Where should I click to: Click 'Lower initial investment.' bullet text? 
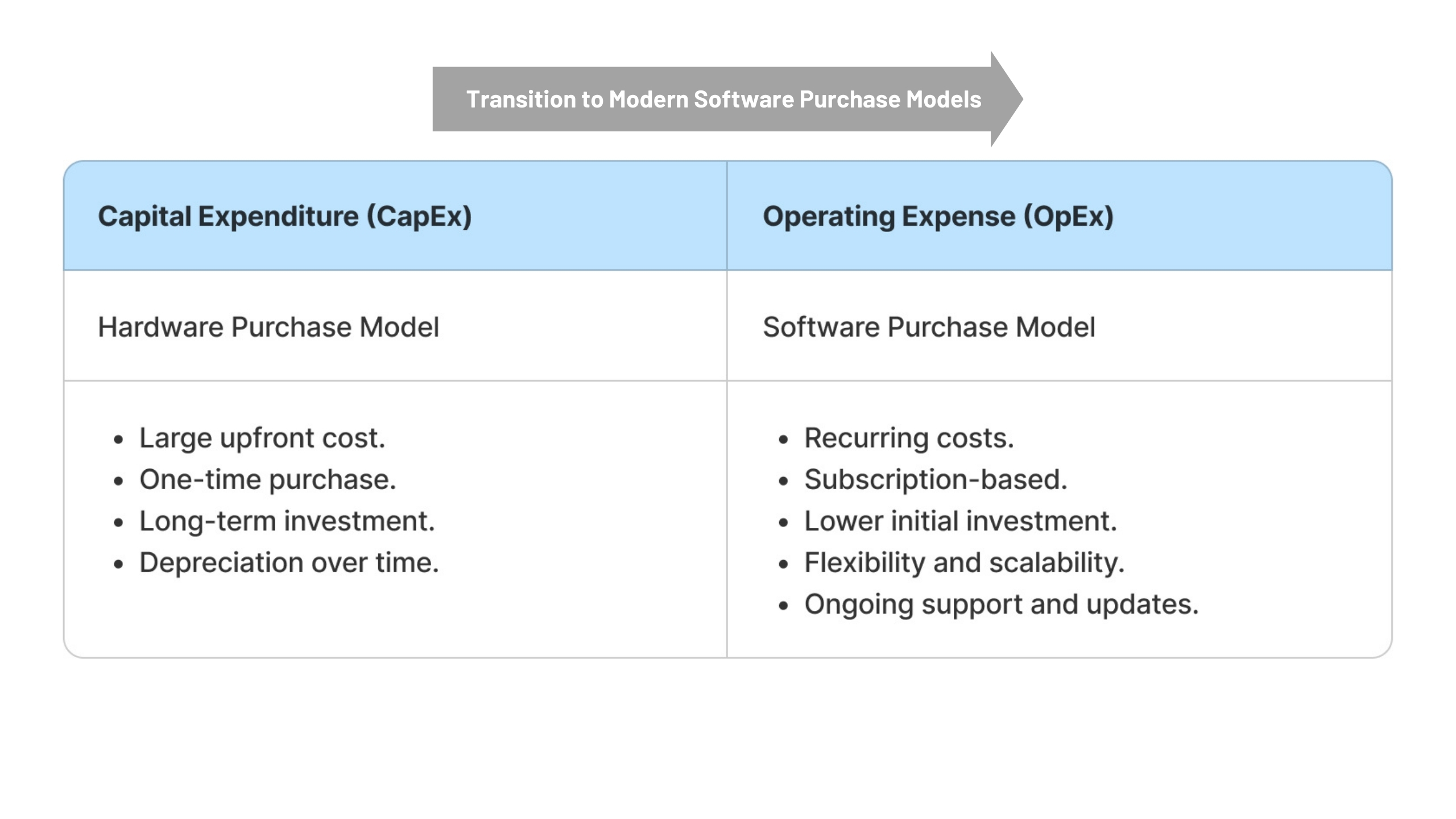pos(960,521)
